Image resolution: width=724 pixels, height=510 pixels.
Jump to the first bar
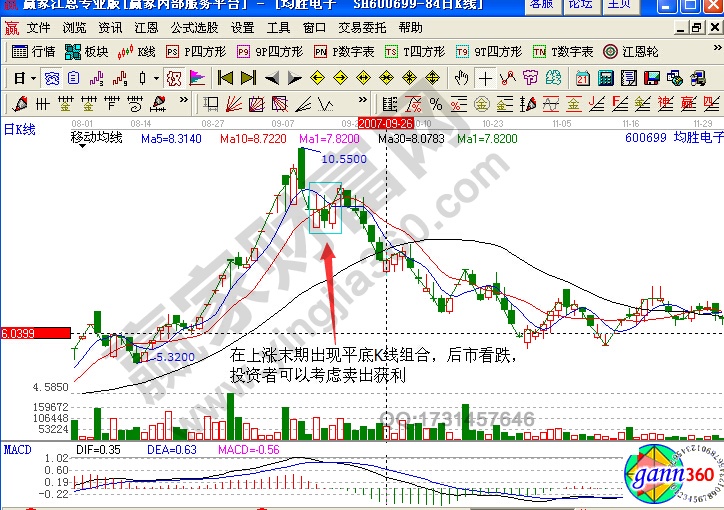(225, 78)
